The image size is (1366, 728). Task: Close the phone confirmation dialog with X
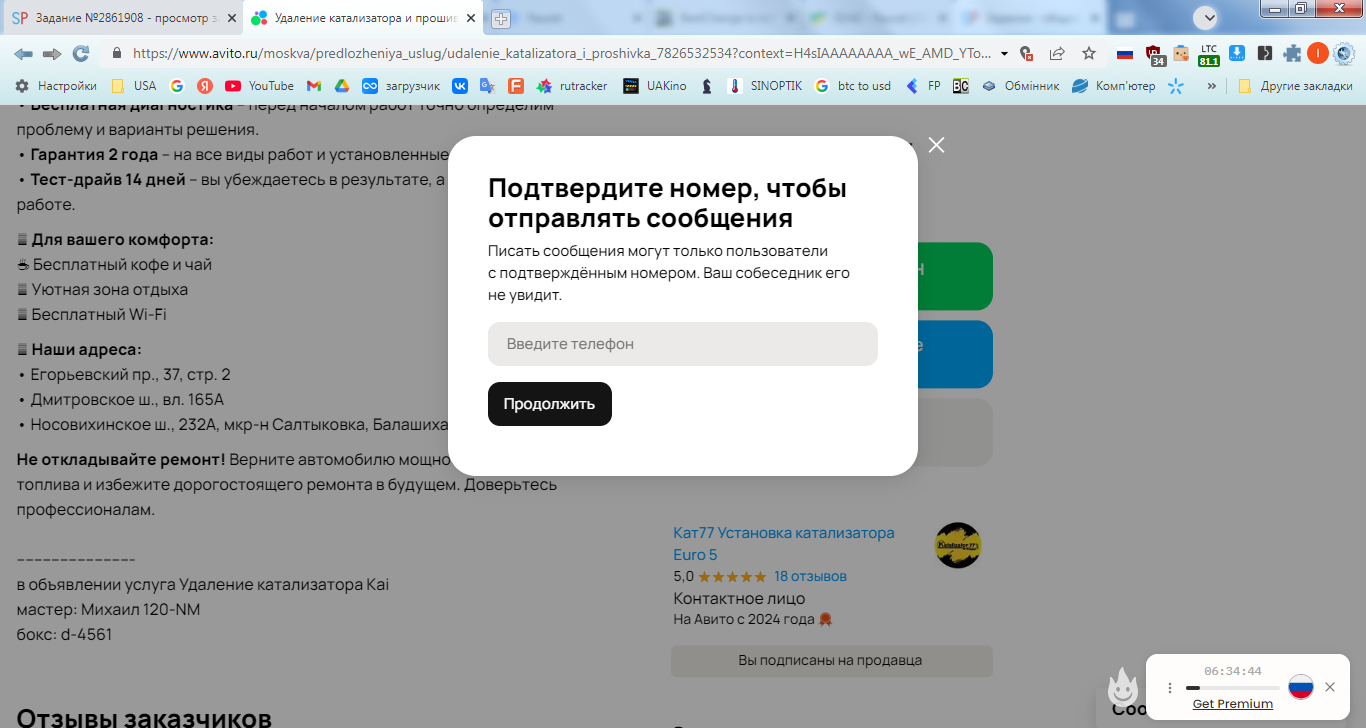point(936,145)
